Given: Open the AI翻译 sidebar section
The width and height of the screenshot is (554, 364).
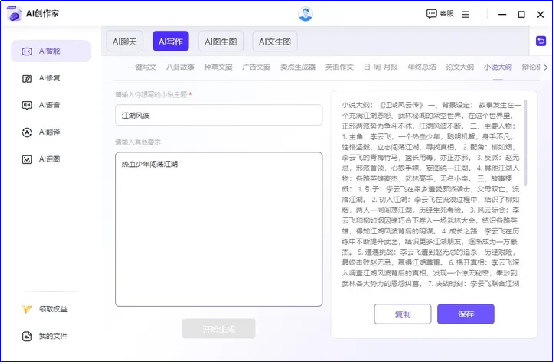Looking at the screenshot, I should [x=42, y=132].
